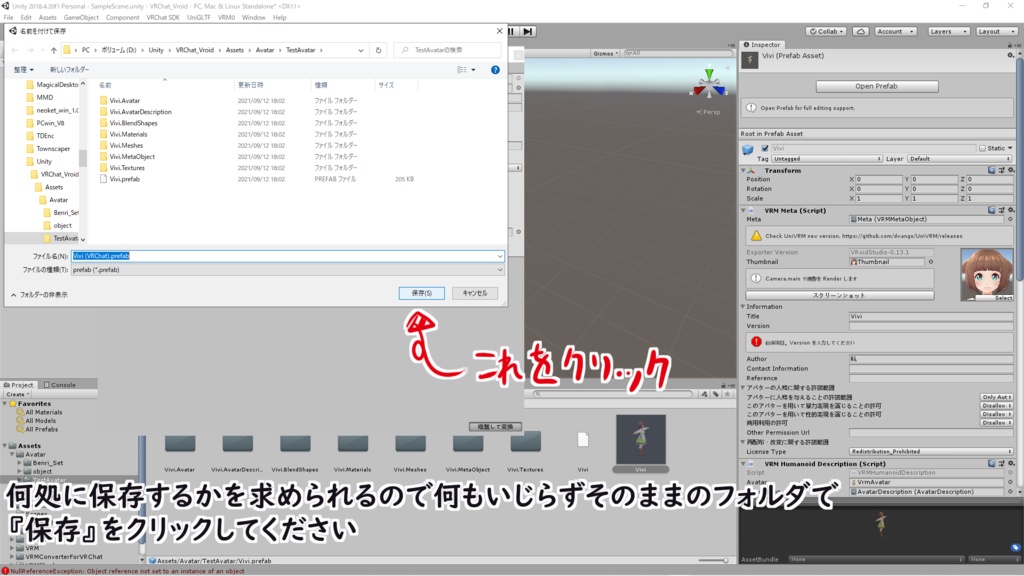Viewport: 1024px width, 576px height.
Task: Click the Collab icon in the Unity toolbar
Action: pos(826,31)
